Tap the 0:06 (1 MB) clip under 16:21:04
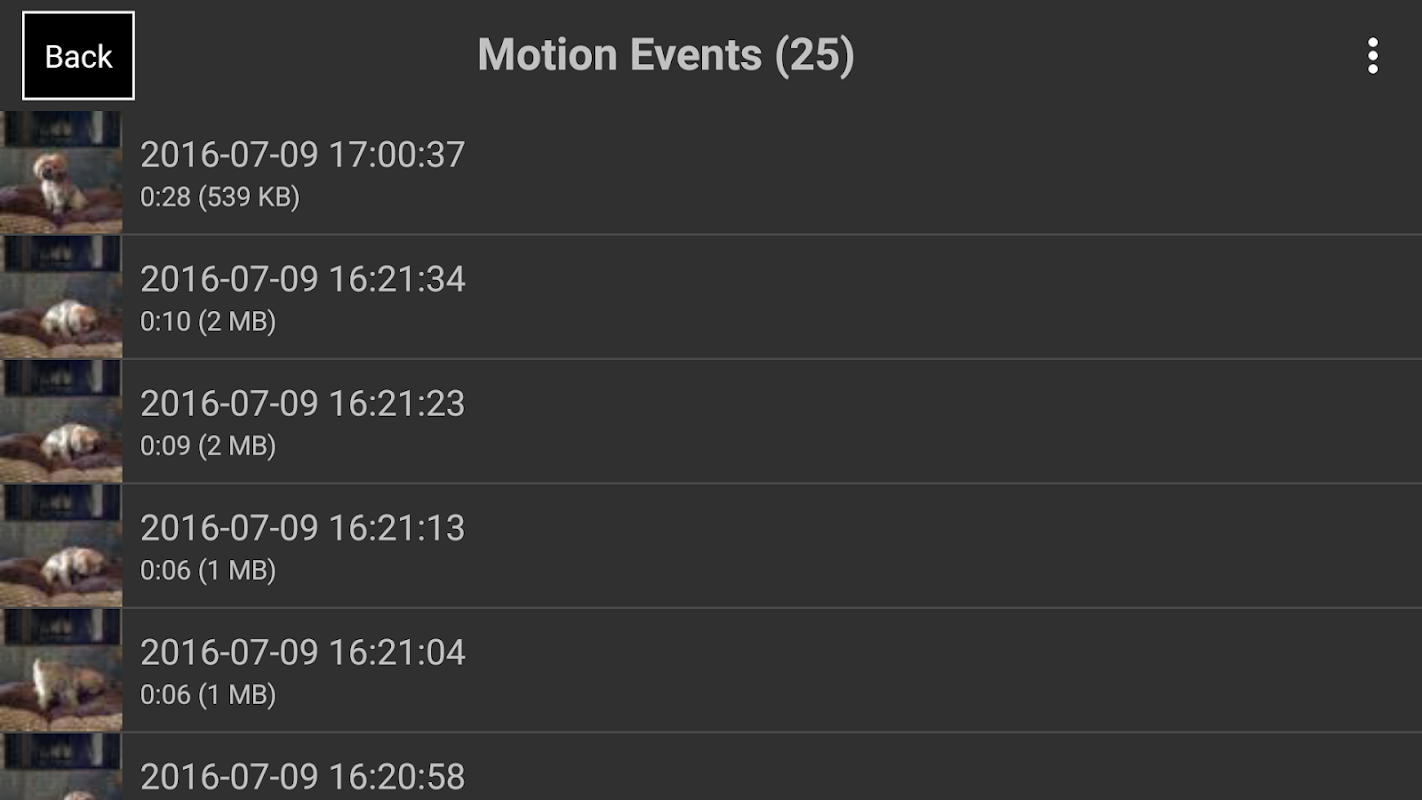 pos(207,694)
